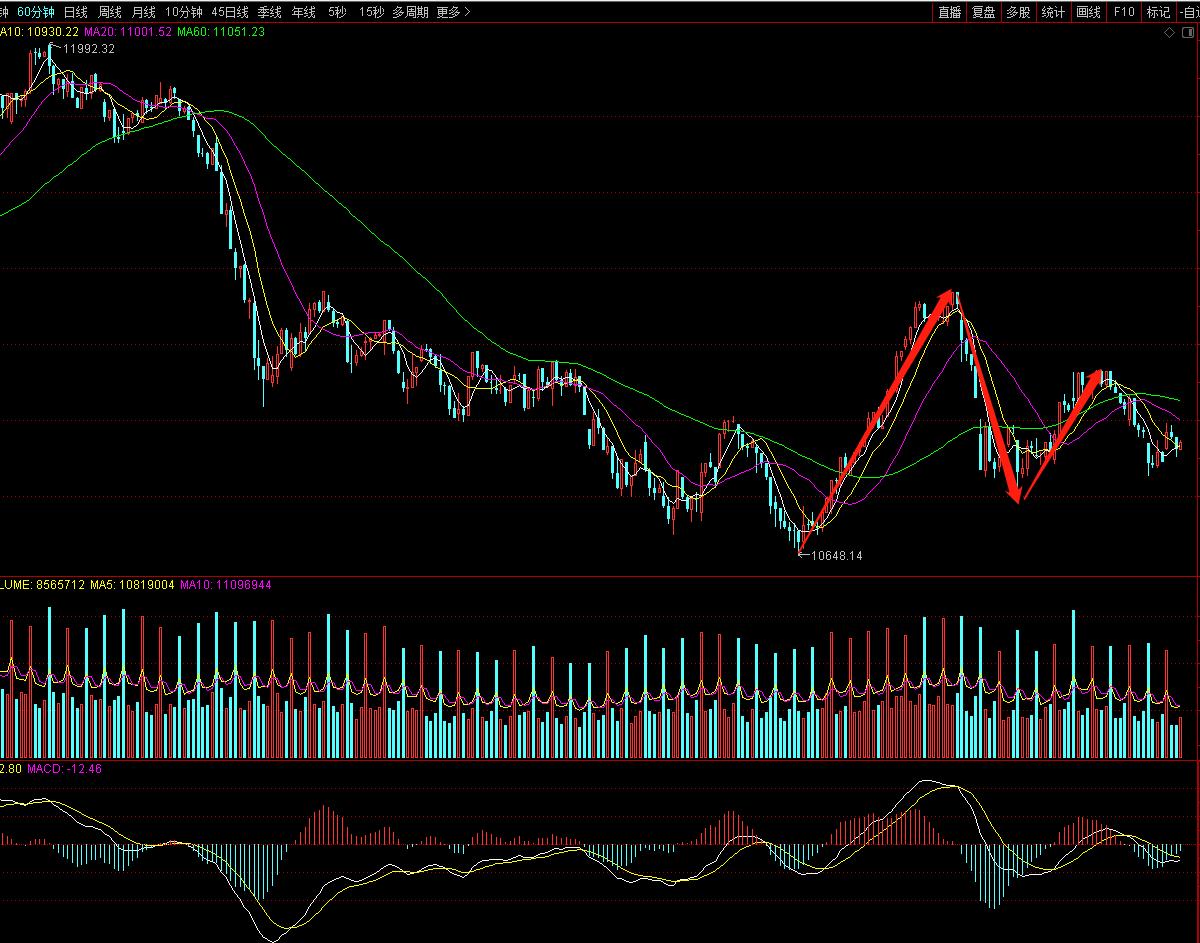Viewport: 1200px width, 943px height.
Task: Select the 45日线 period
Action: [229, 12]
